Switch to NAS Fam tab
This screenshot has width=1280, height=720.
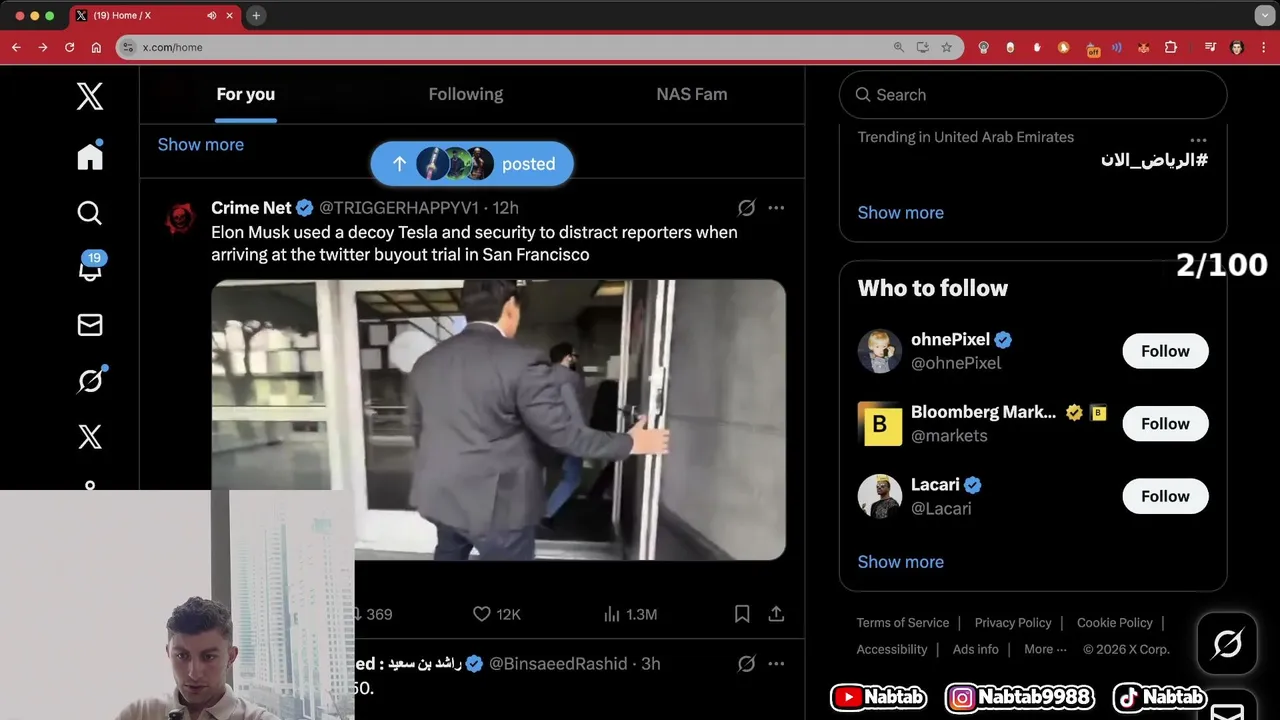point(692,95)
